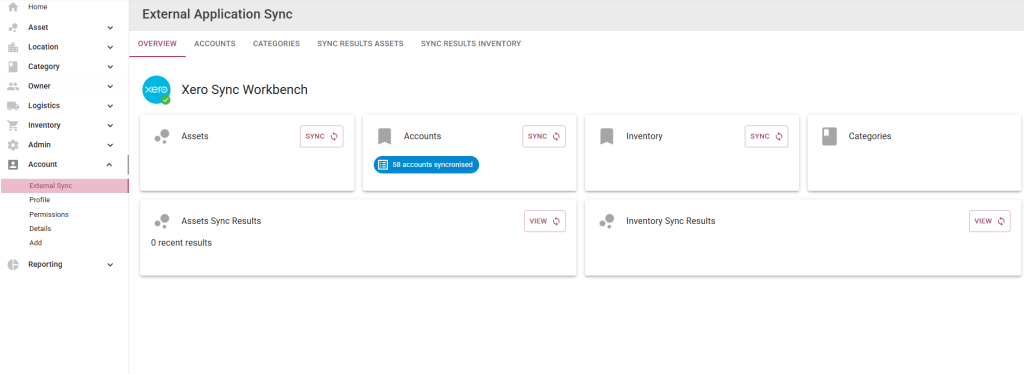Click the Inventory Sync Results heading
Viewport: 1024px width, 374px height.
coord(671,221)
